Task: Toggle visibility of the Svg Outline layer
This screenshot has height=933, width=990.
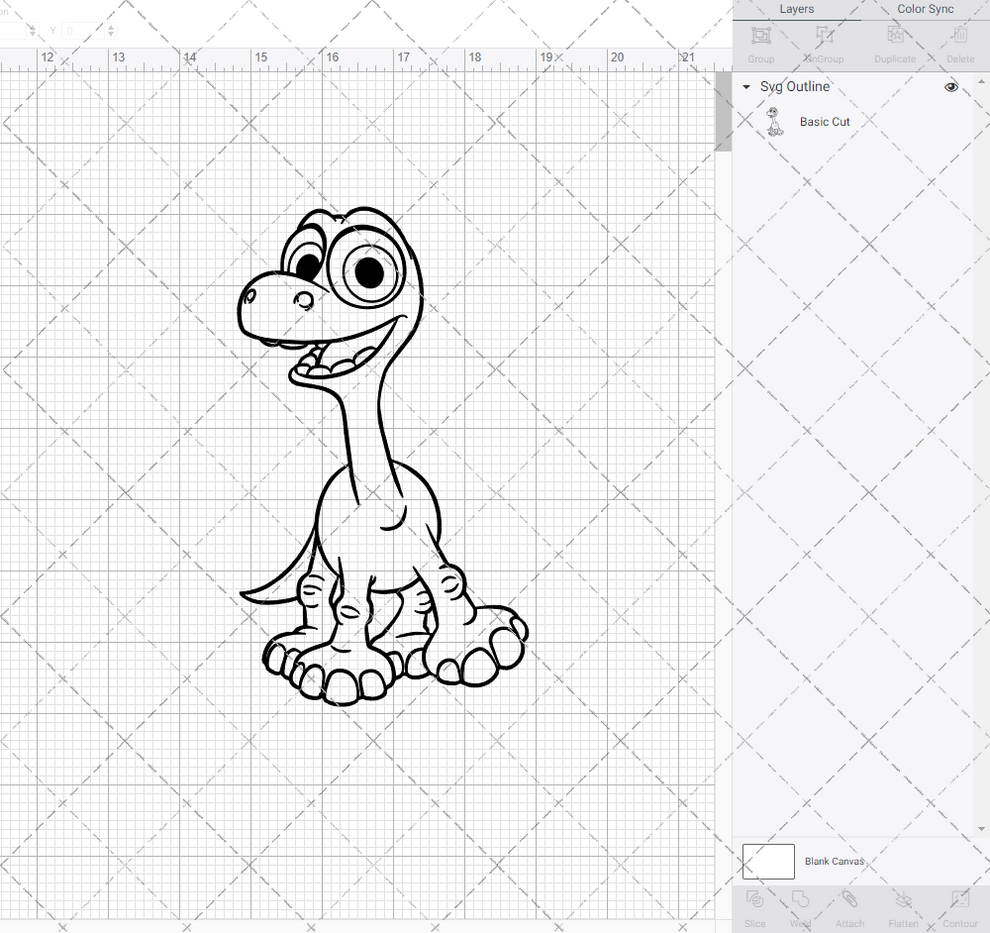Action: (x=951, y=87)
